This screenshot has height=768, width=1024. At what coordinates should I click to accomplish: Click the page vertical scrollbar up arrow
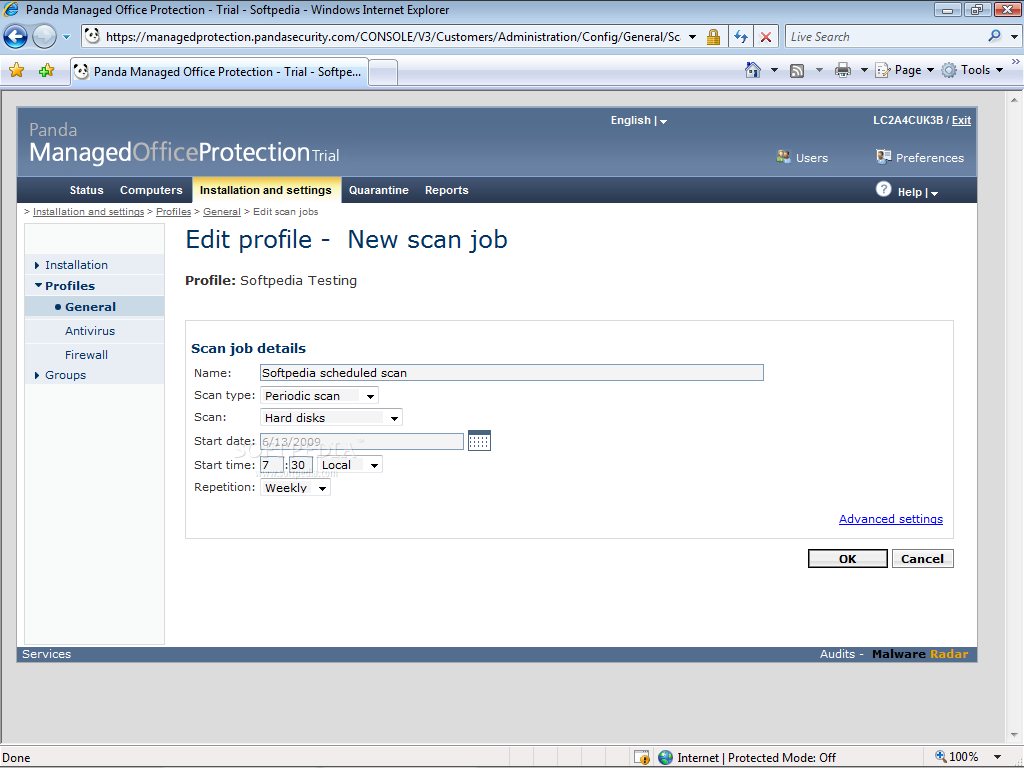[x=1014, y=100]
